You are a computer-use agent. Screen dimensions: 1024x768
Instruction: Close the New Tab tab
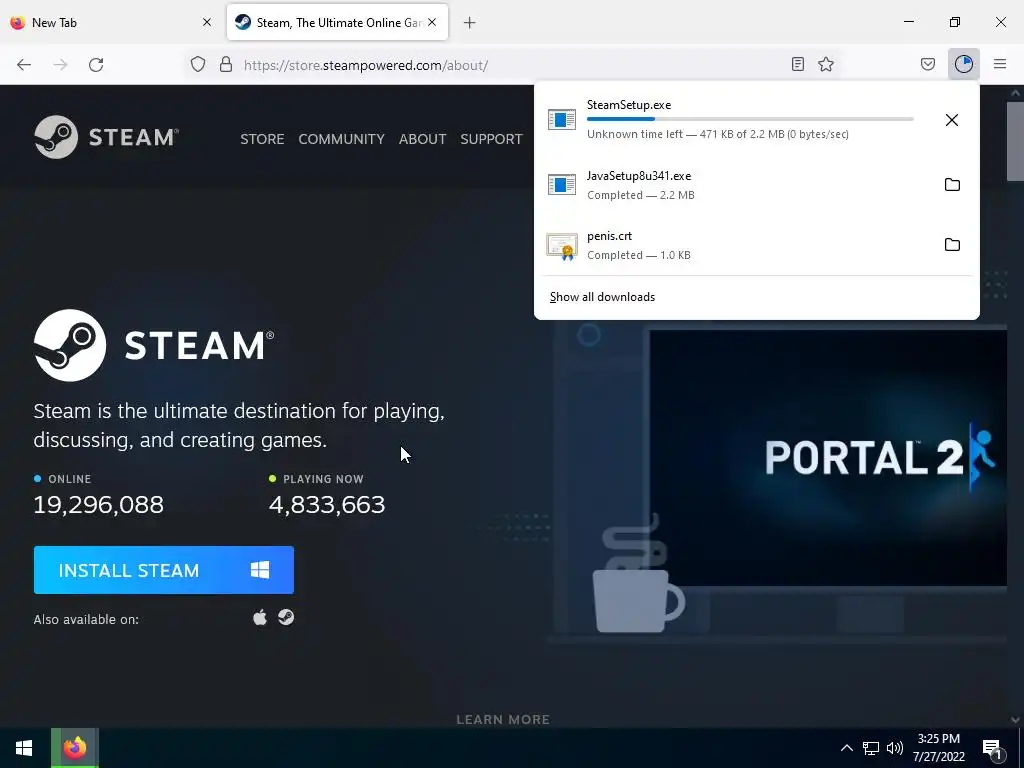[x=207, y=22]
